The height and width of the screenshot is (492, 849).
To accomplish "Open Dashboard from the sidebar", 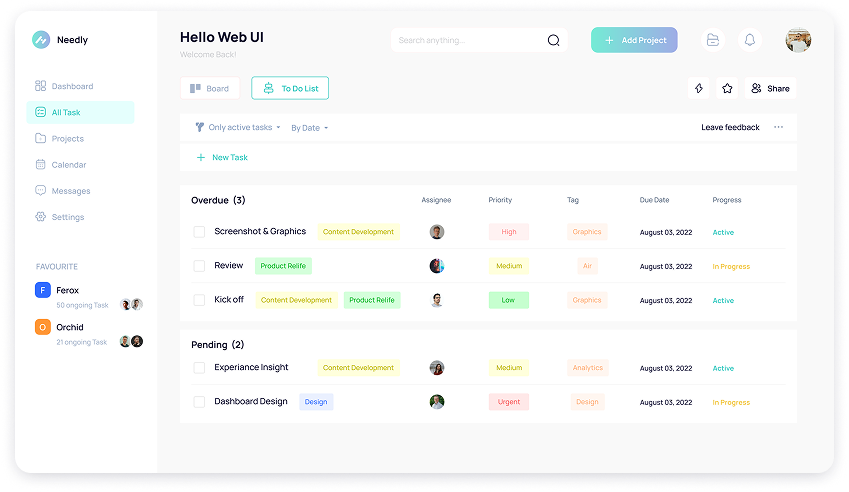I will pyautogui.click(x=64, y=86).
